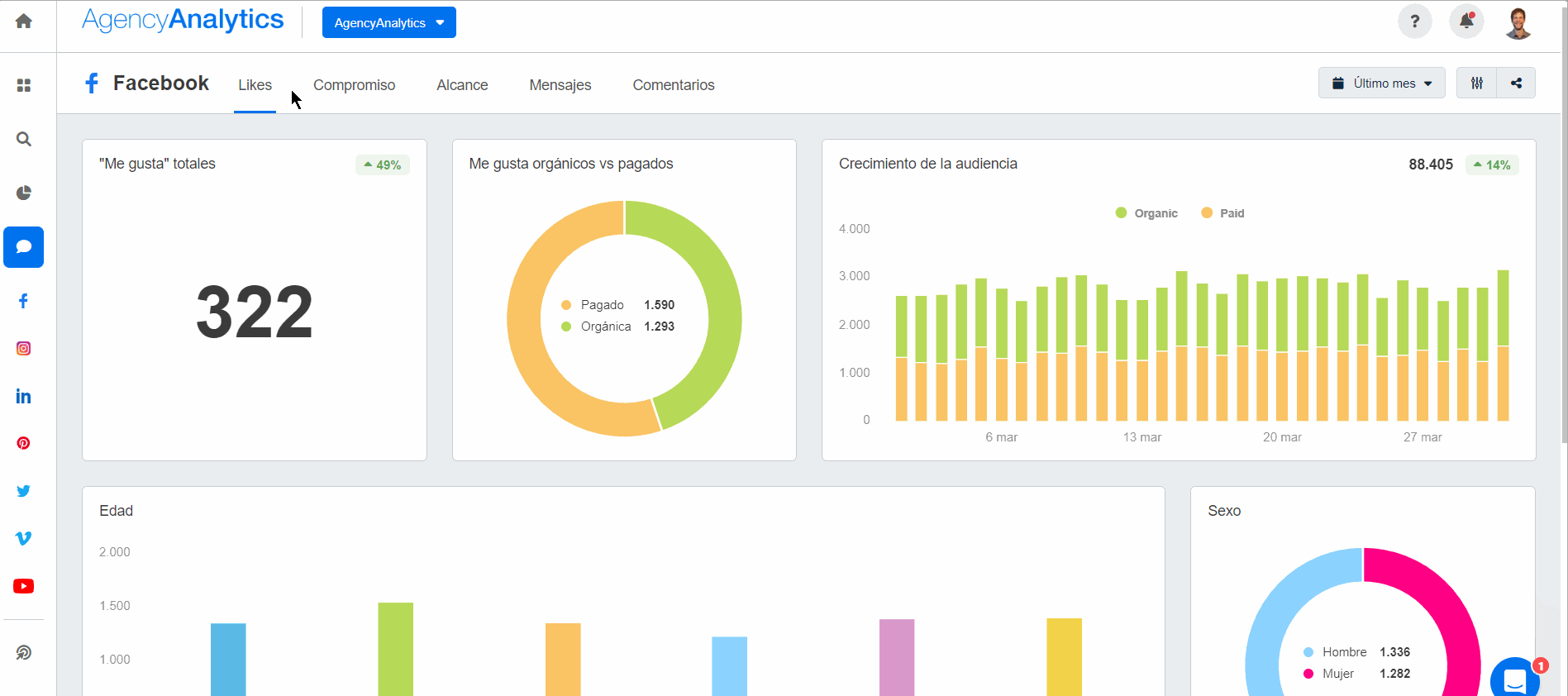The height and width of the screenshot is (696, 1568).
Task: Open the YouTube integration icon
Action: pos(24,586)
